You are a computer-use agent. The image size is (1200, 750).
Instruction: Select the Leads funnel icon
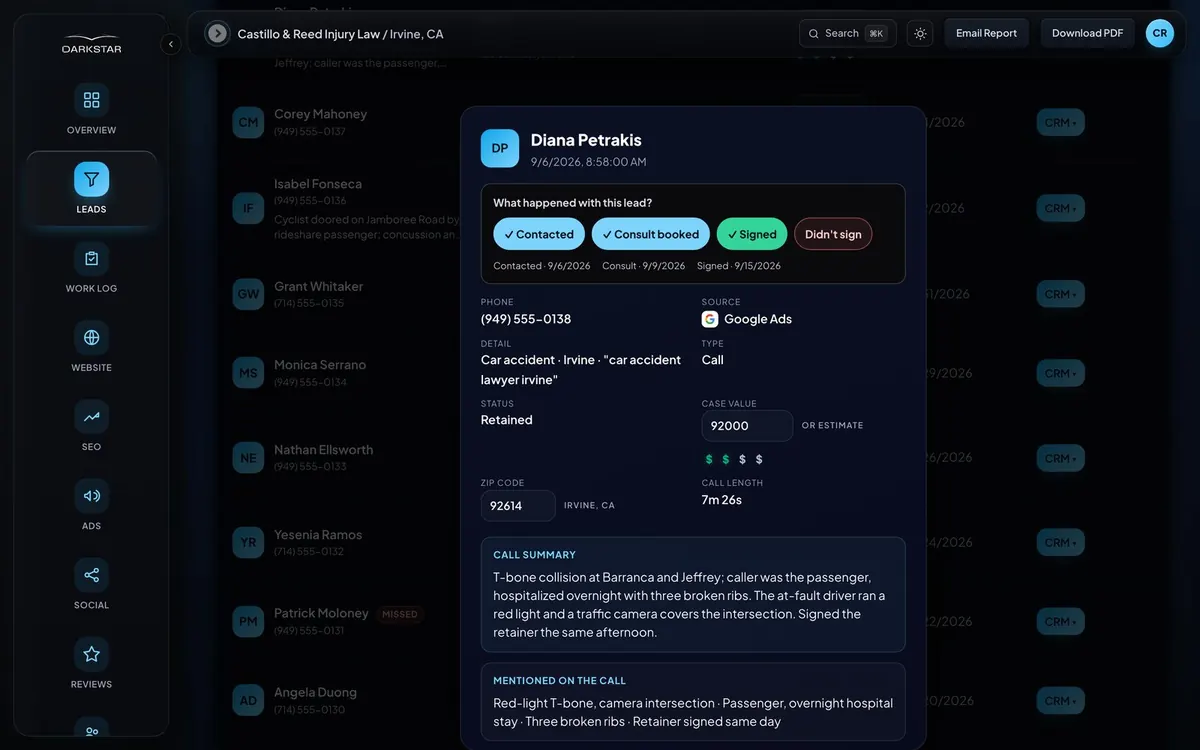(91, 179)
